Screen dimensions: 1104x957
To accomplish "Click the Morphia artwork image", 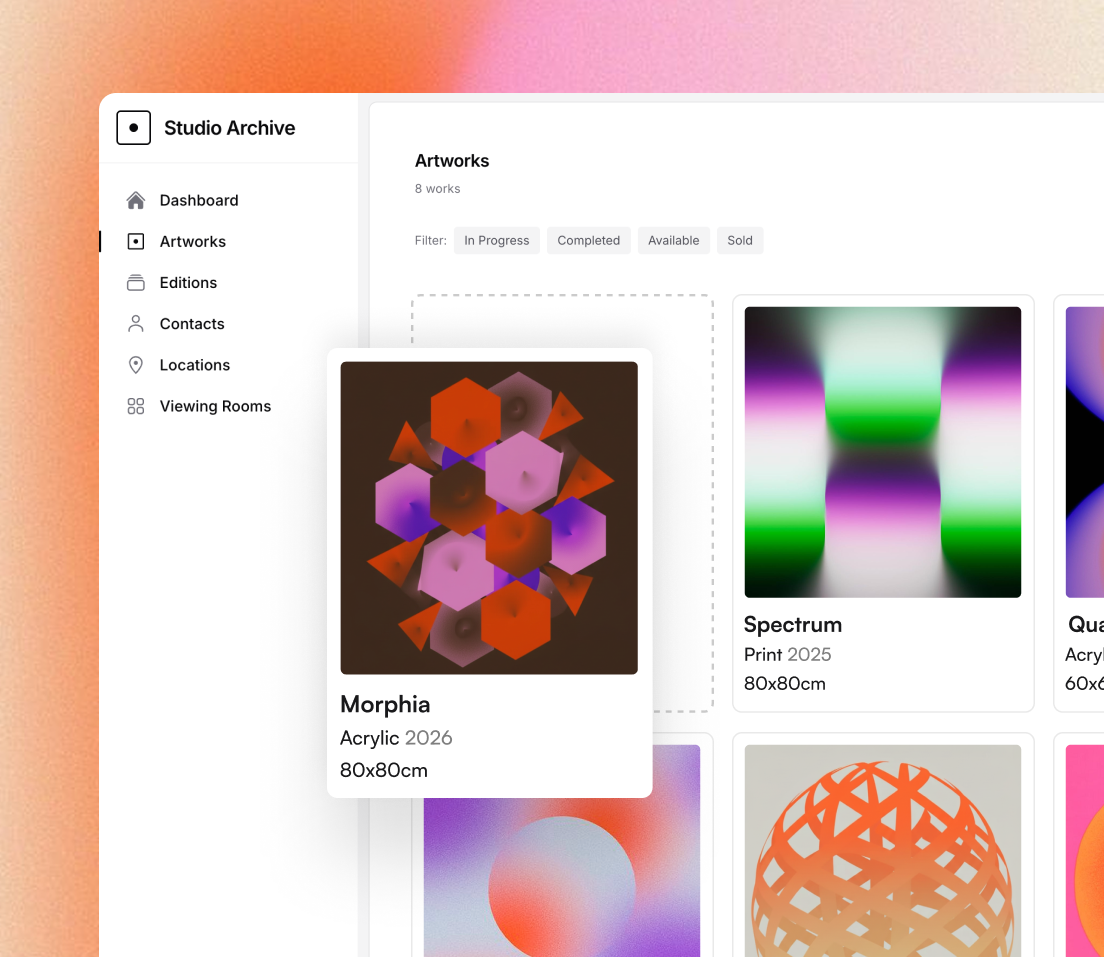I will click(489, 518).
